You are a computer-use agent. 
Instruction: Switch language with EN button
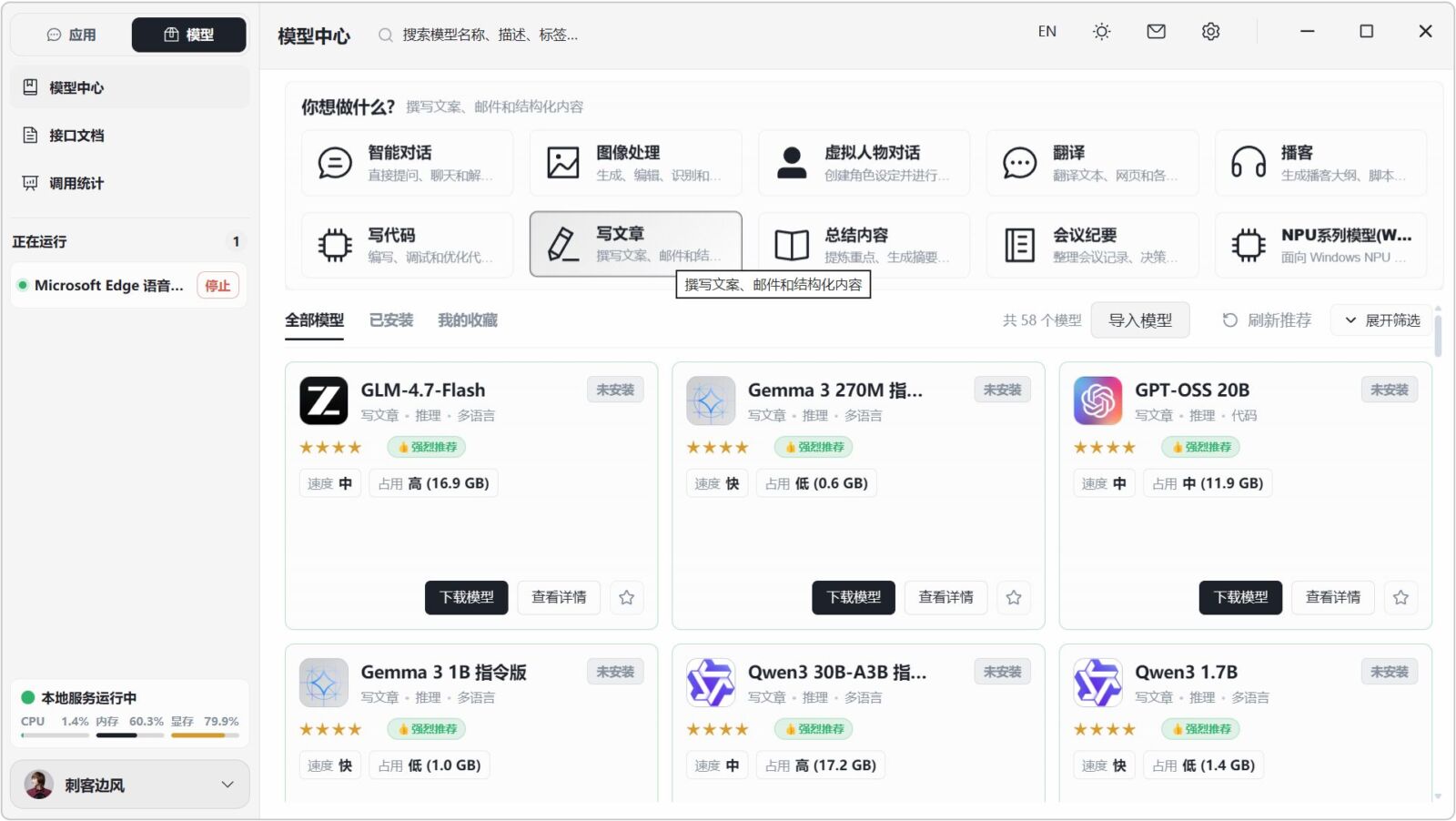point(1047,32)
